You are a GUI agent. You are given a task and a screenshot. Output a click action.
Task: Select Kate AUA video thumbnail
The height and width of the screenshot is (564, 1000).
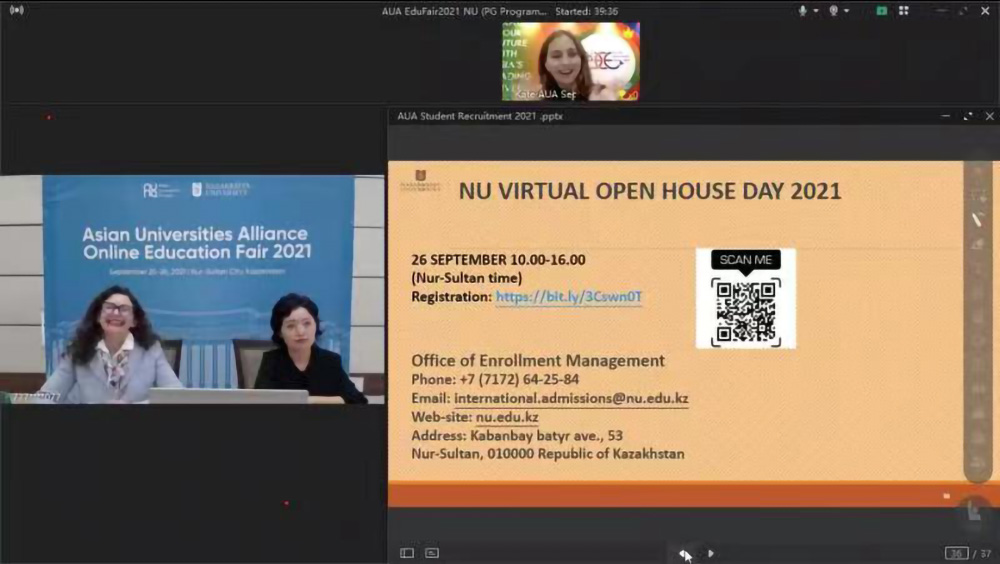[570, 62]
